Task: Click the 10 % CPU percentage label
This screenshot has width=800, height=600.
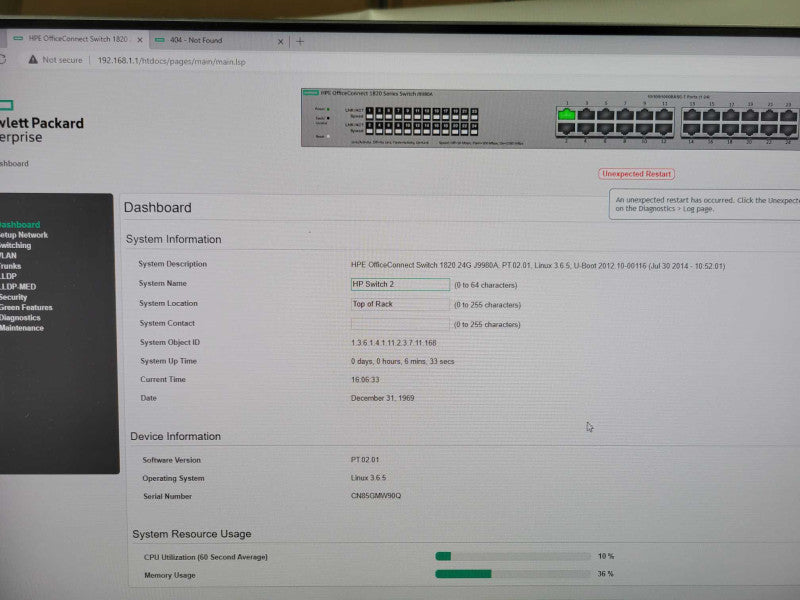Action: (x=606, y=556)
